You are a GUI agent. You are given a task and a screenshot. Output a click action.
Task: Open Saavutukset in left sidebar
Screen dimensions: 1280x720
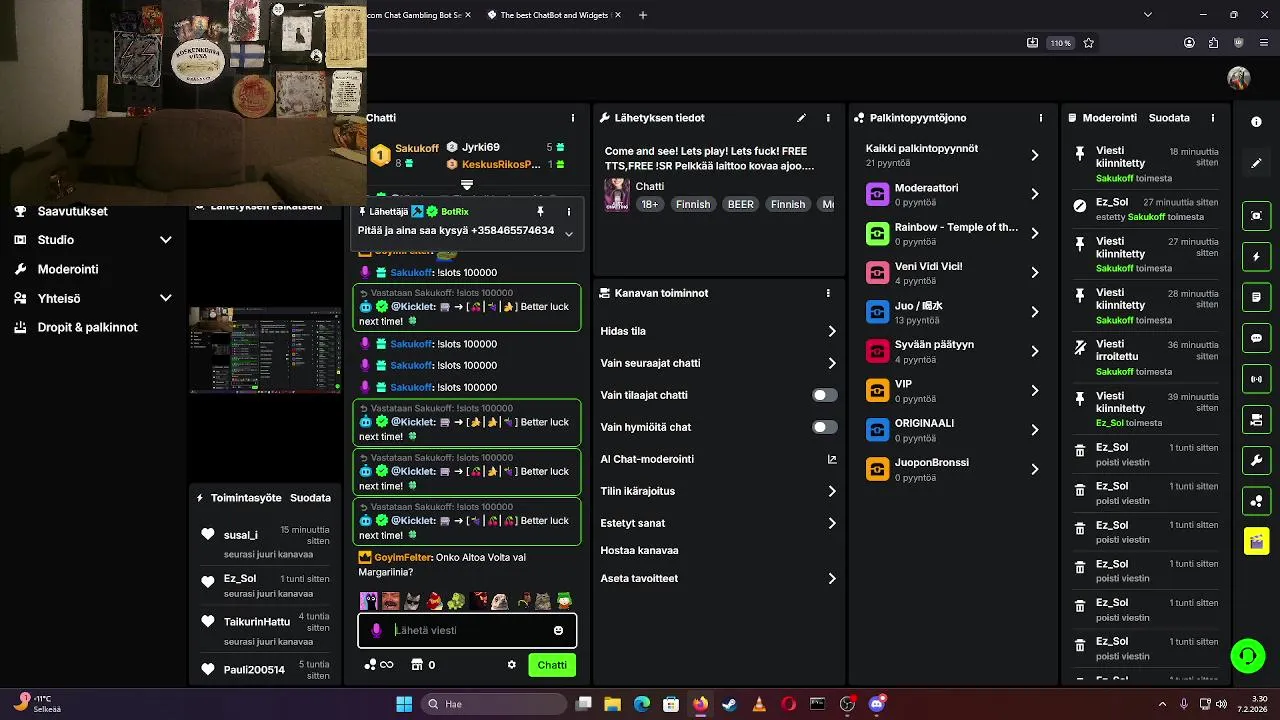click(72, 211)
